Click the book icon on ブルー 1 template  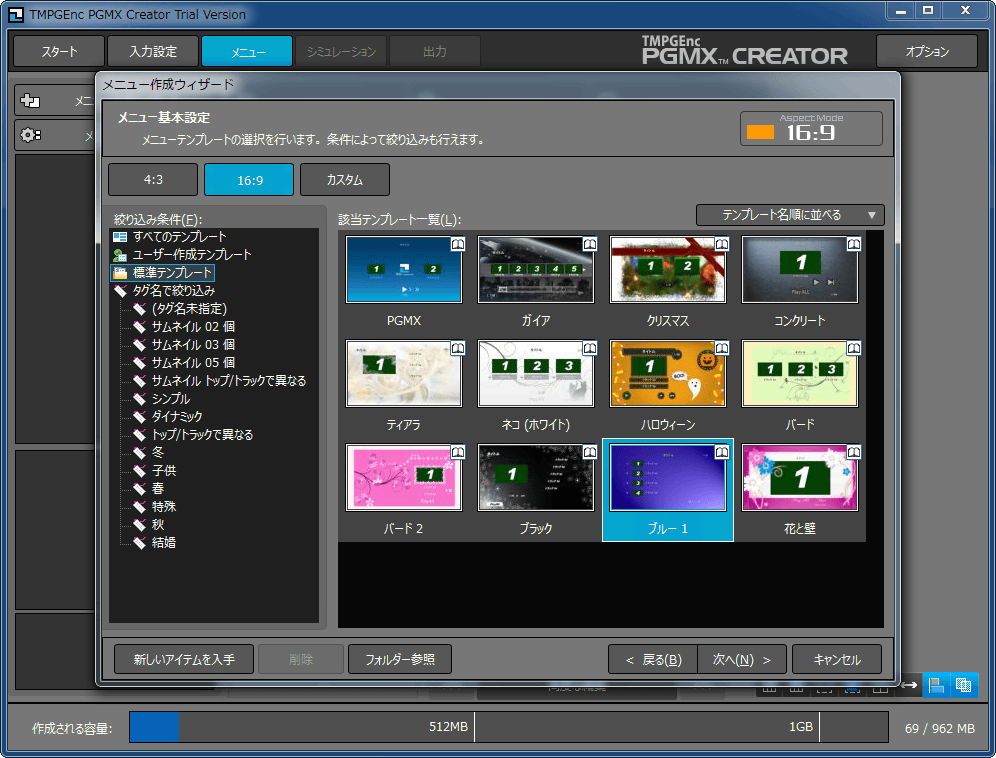(x=722, y=452)
